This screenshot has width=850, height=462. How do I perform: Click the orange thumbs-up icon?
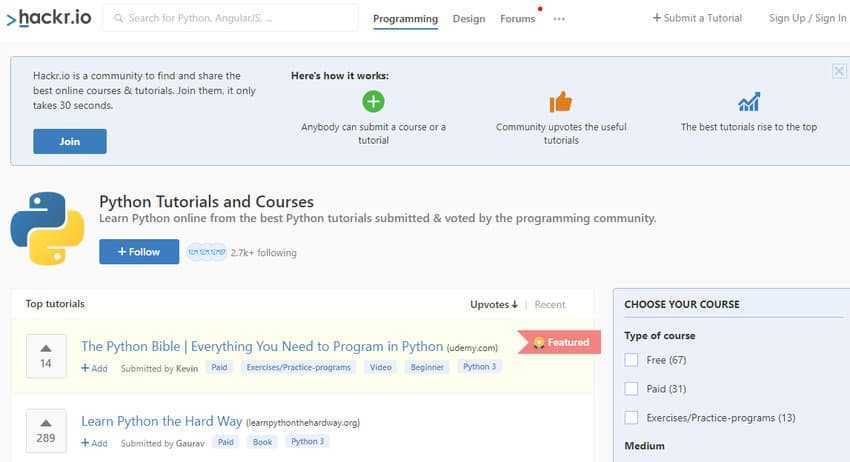pos(561,102)
